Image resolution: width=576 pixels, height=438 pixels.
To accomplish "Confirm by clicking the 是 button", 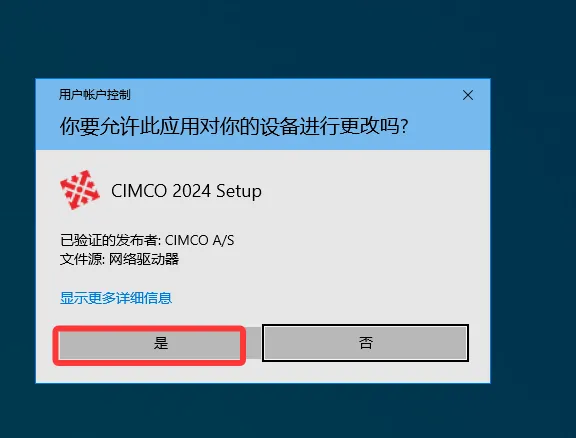I will [x=150, y=345].
